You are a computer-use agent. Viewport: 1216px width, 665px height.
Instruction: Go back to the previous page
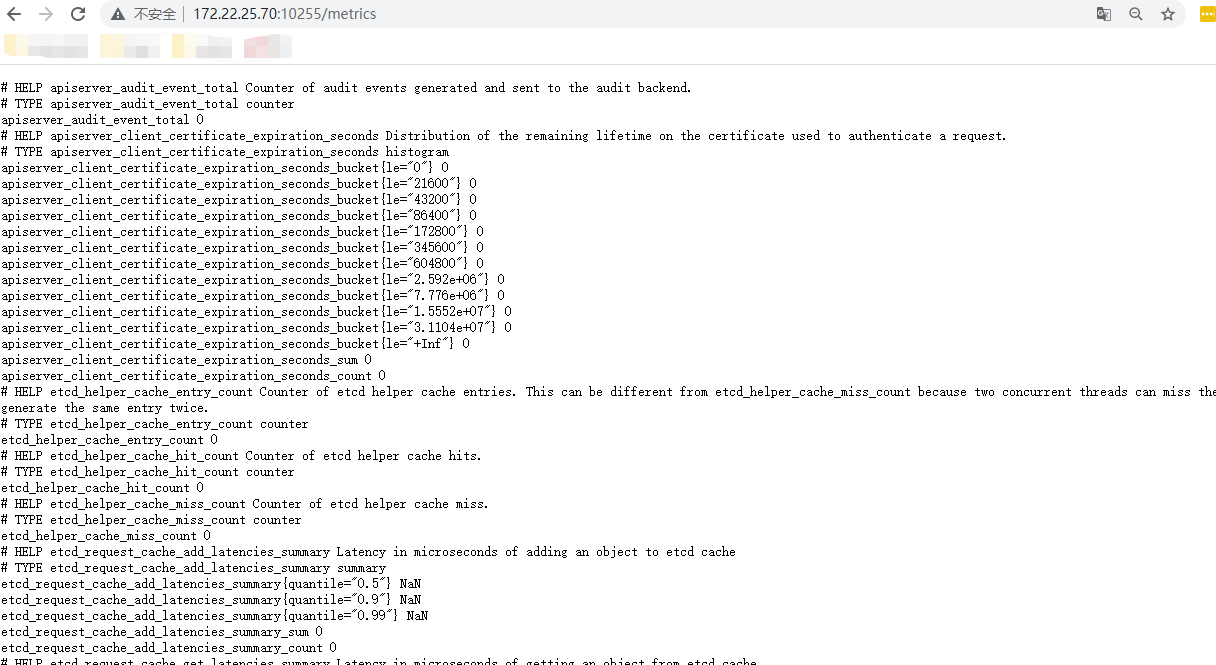point(14,14)
